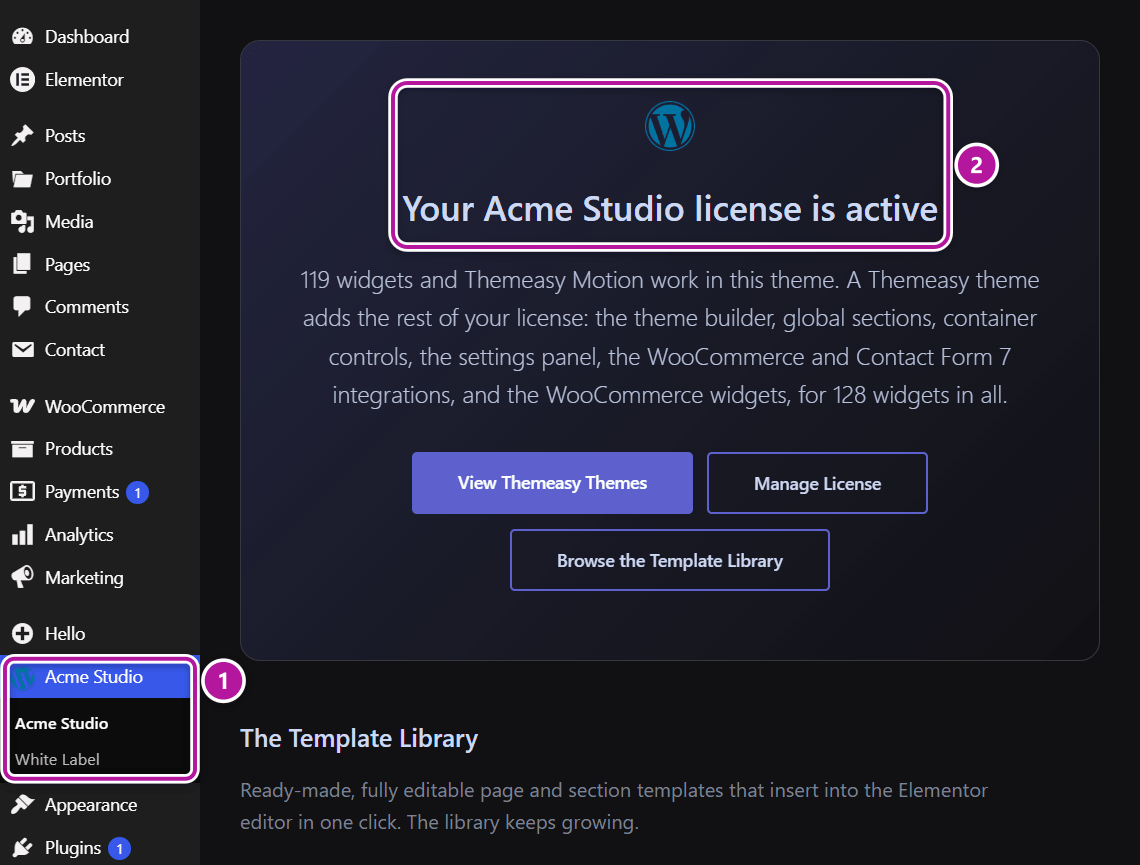The image size is (1140, 865).
Task: Click the Payments dollar icon
Action: 23,492
